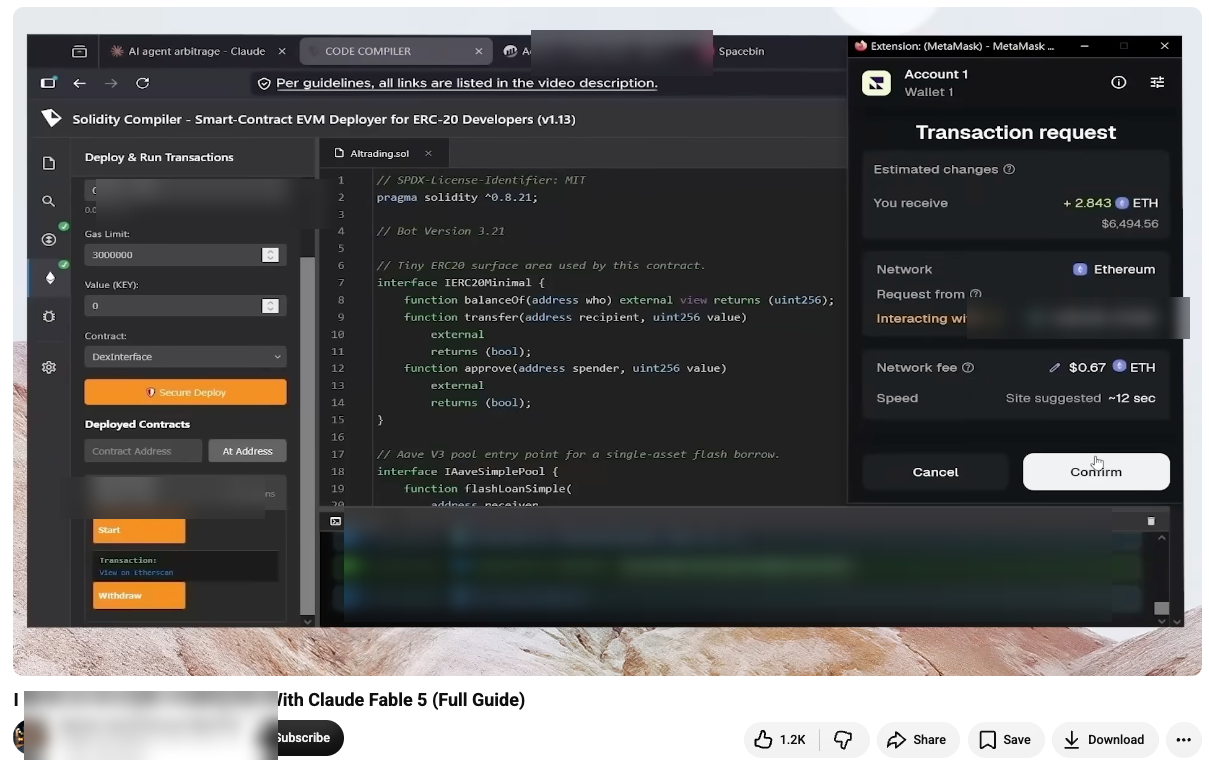Open the Contract dropdown showing DexInterface
Screen dimensions: 1209x764
pyautogui.click(x=185, y=357)
